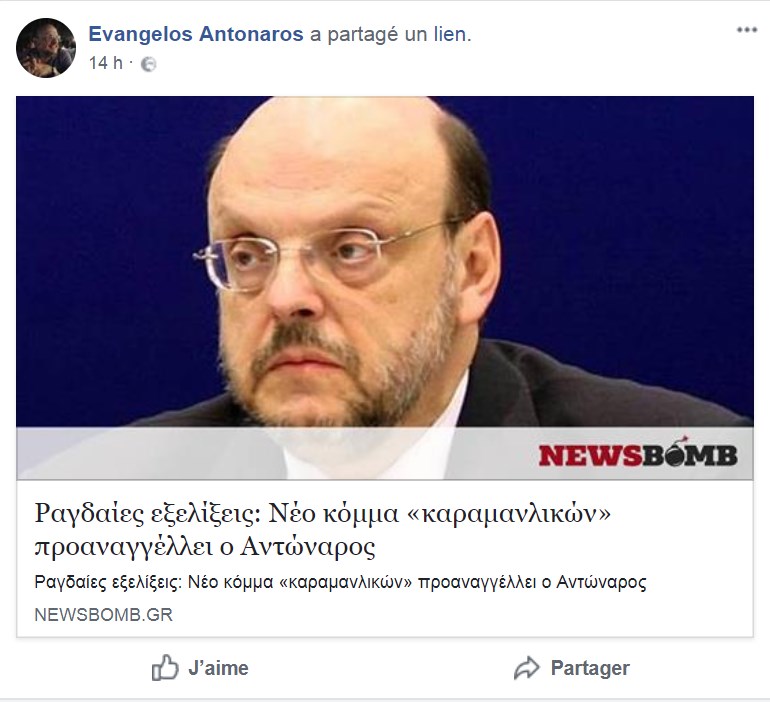Visit the NEWSBOMB.GR source domain
This screenshot has width=770, height=702.
coord(104,615)
